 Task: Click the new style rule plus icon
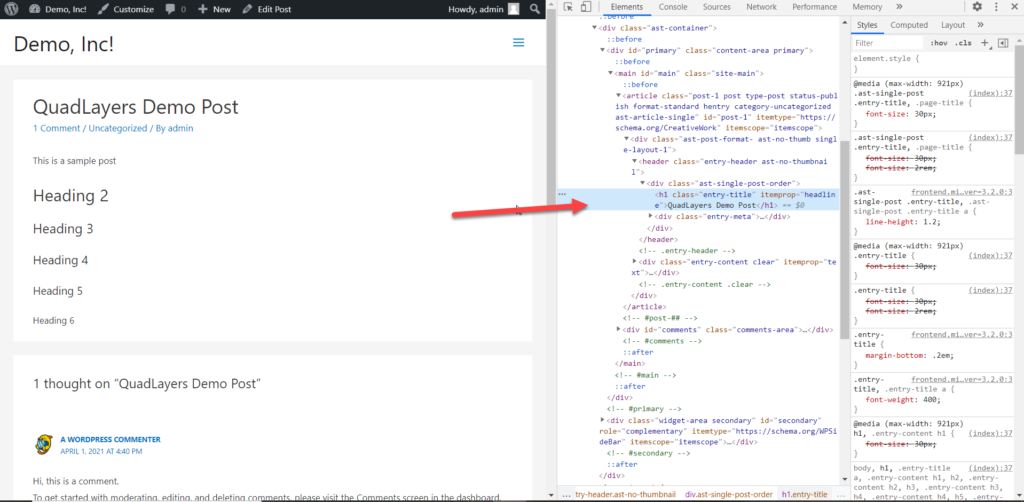coord(985,43)
